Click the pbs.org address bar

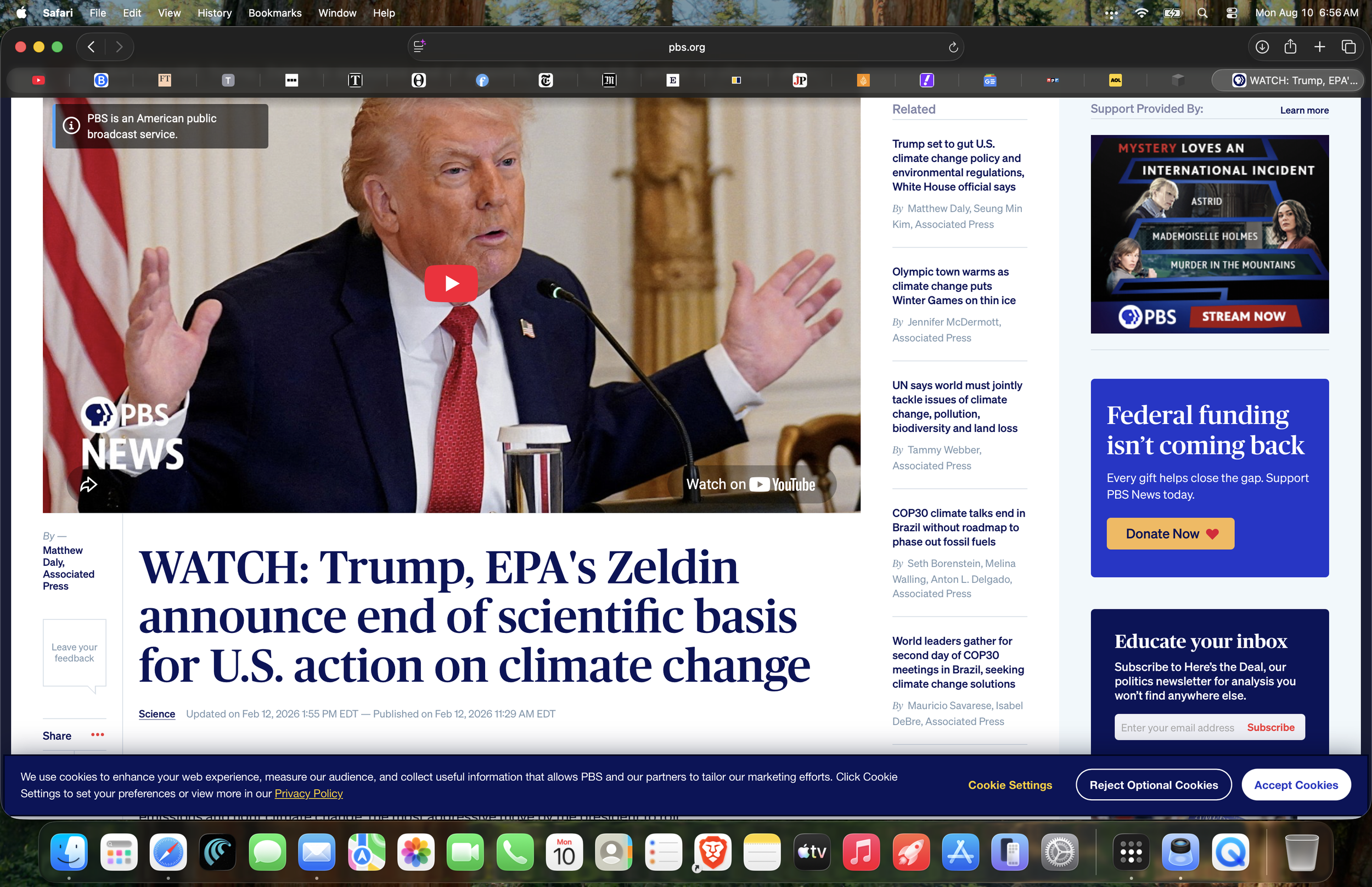tap(687, 47)
